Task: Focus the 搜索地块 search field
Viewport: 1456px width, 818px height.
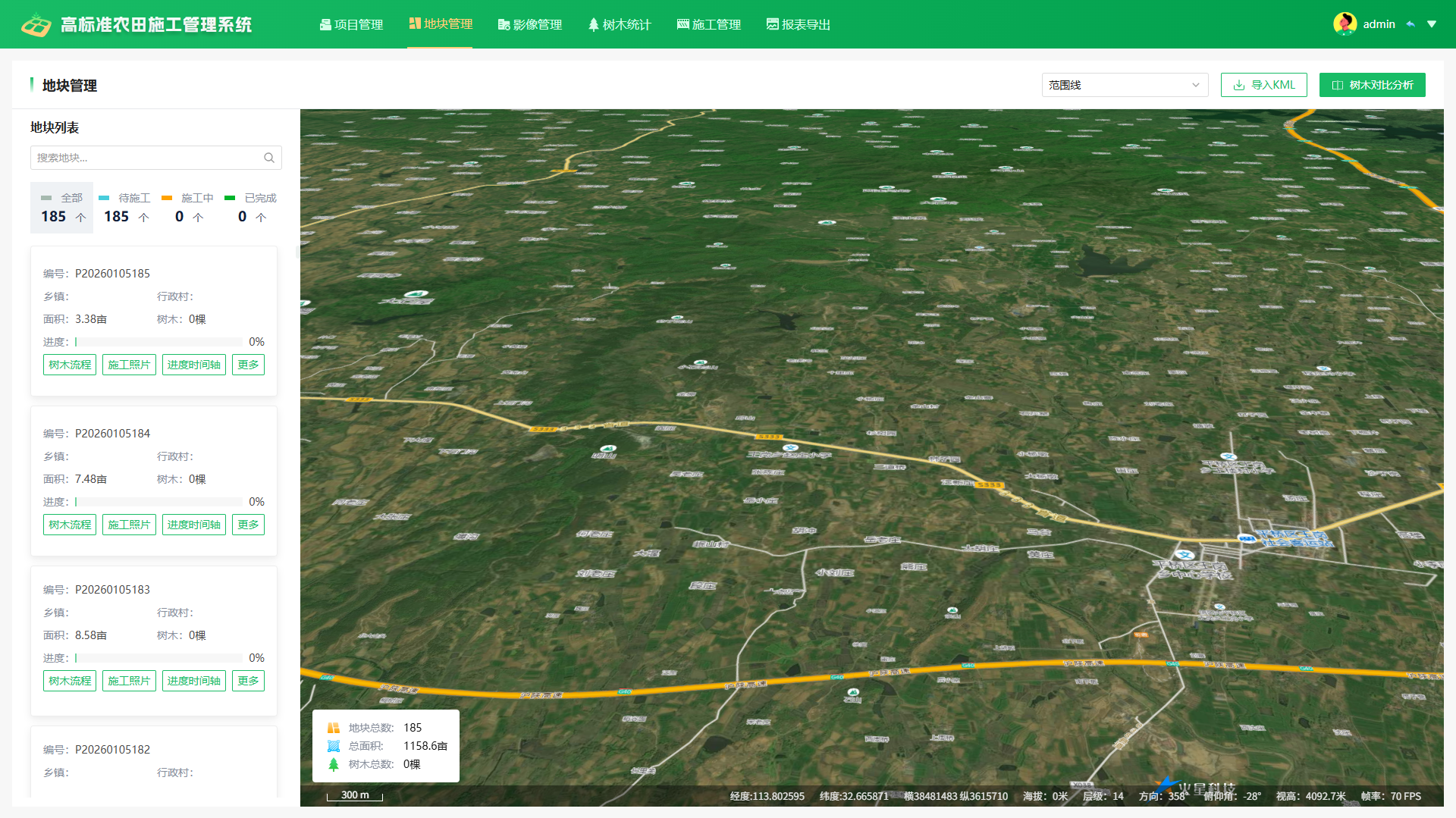Action: 156,158
